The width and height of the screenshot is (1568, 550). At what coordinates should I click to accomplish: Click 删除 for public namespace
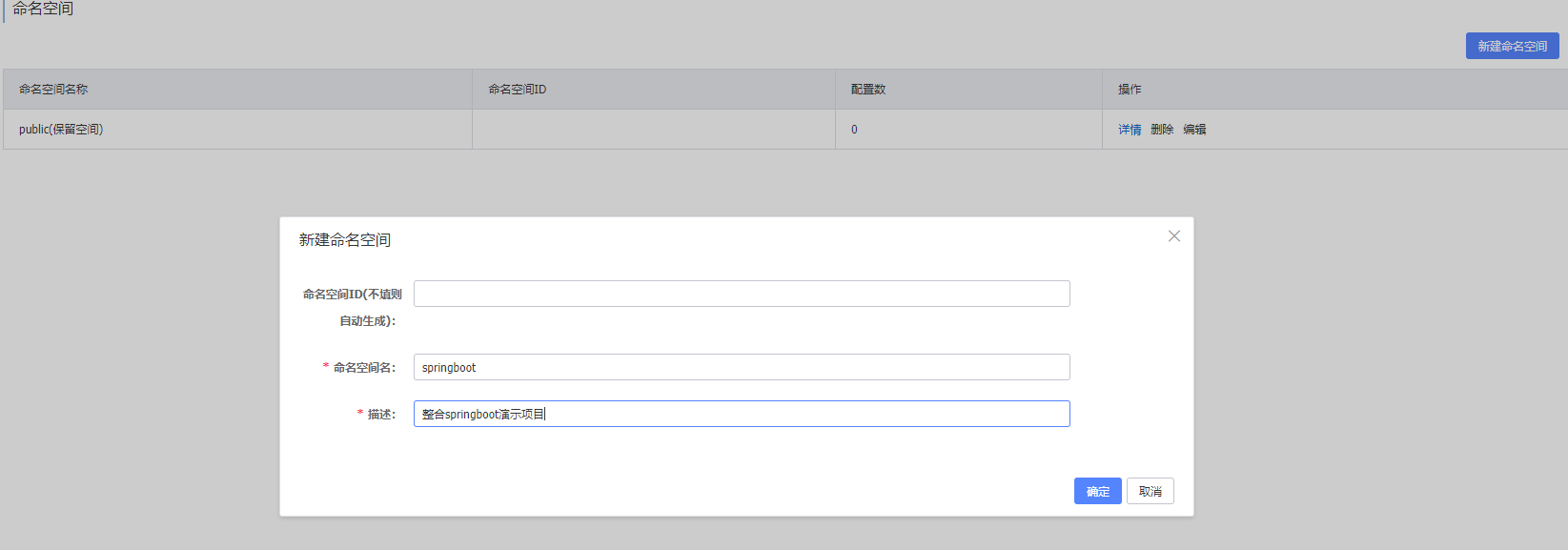click(1162, 130)
